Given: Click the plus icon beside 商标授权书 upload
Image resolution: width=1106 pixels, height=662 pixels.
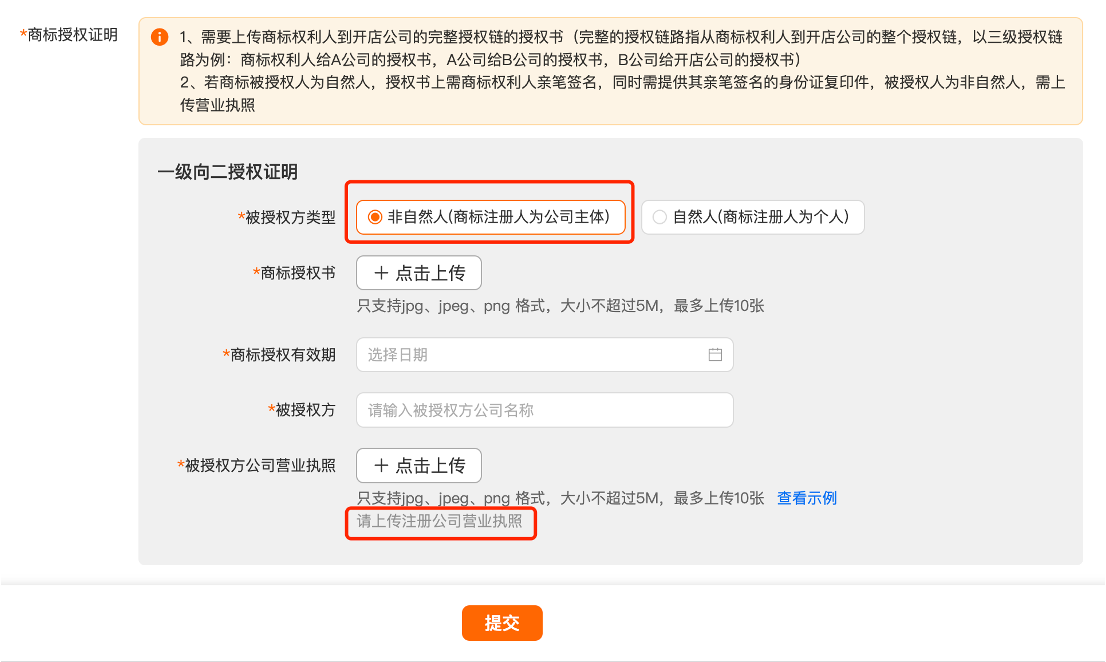Looking at the screenshot, I should point(381,273).
